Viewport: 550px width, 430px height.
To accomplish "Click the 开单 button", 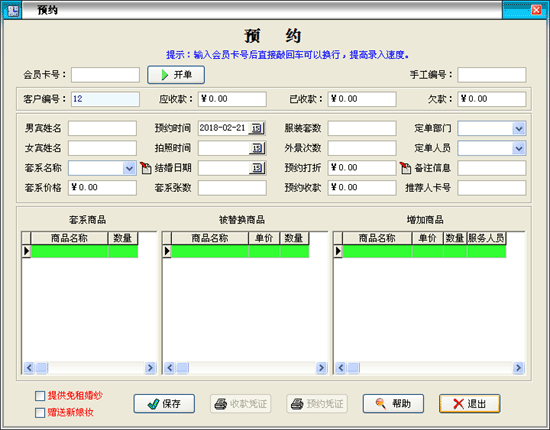I will point(176,75).
